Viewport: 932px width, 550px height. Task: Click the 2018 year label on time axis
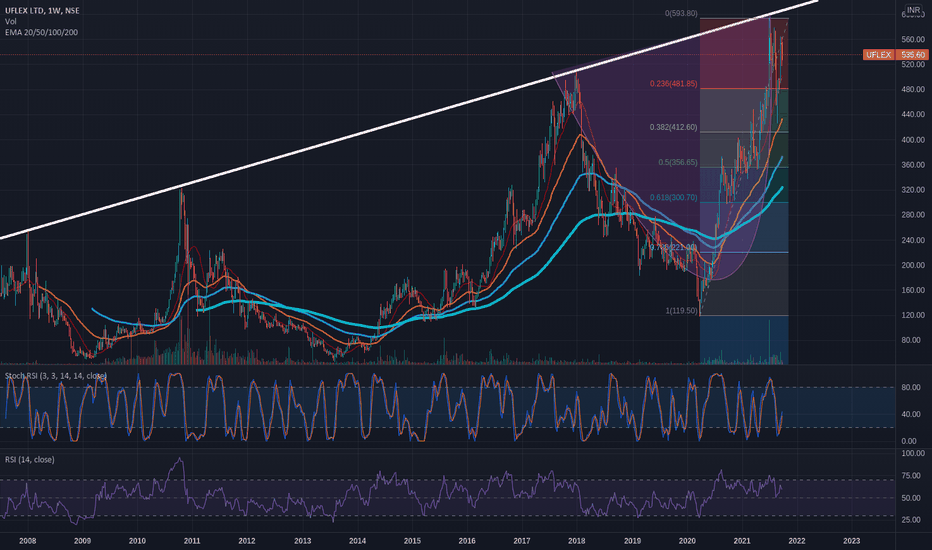577,541
